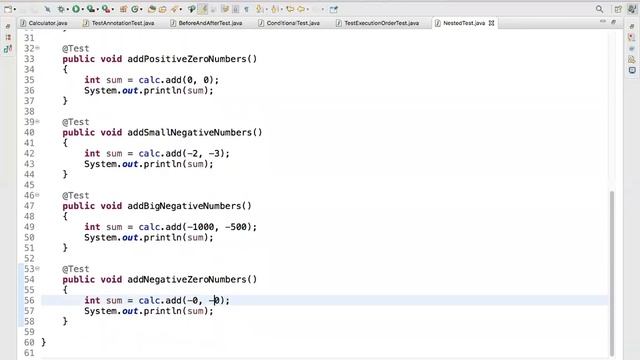The width and height of the screenshot is (640, 360).
Task: Click the Previous Annotation arrow icon
Action: [274, 9]
